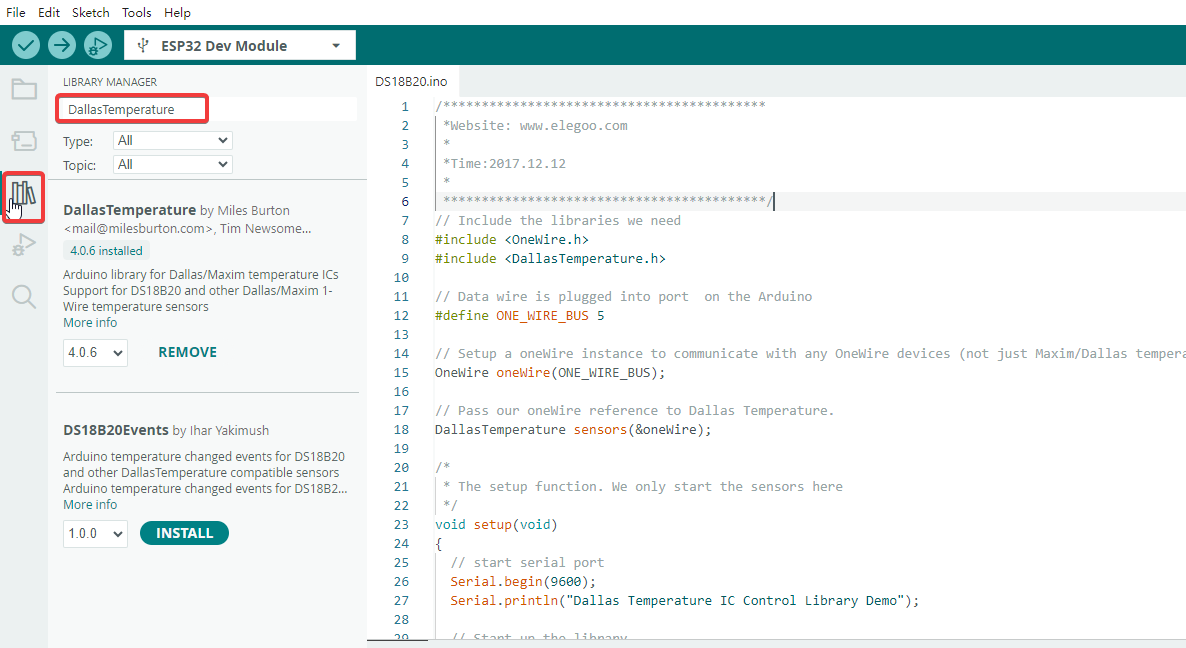
Task: Click line number 12 in gutter
Action: click(x=402, y=316)
